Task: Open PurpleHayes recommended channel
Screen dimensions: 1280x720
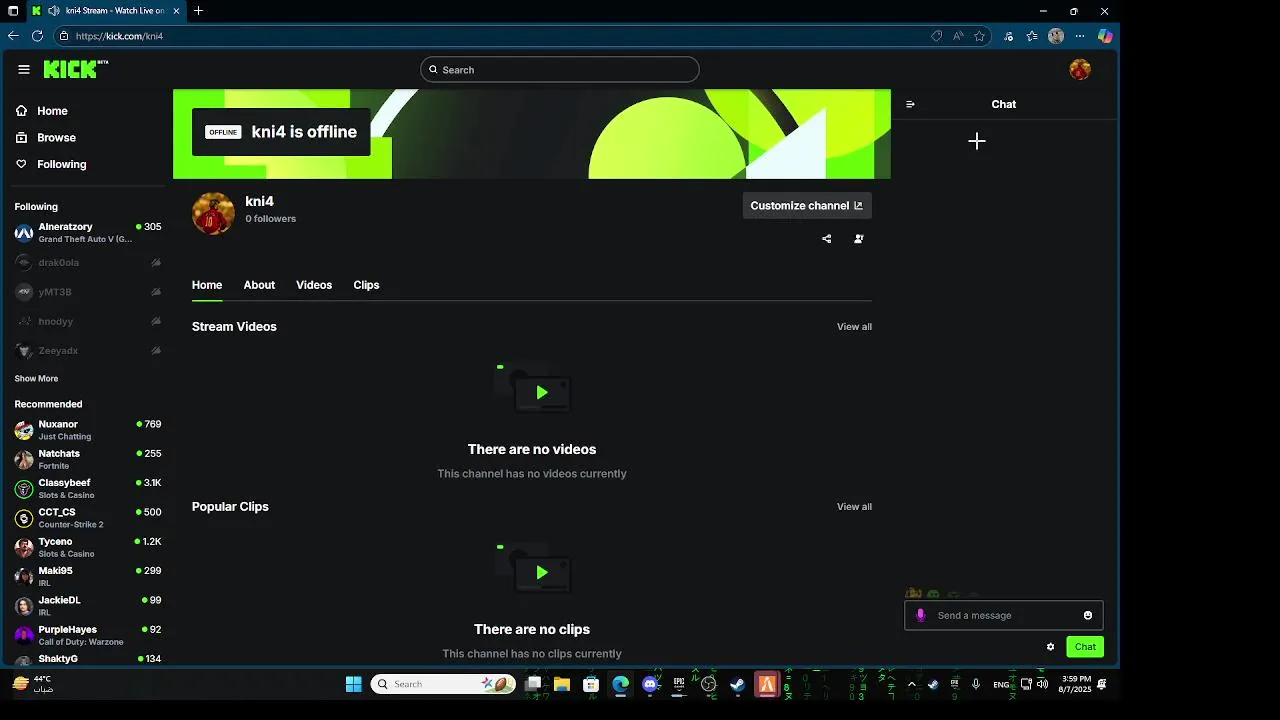Action: coord(88,636)
